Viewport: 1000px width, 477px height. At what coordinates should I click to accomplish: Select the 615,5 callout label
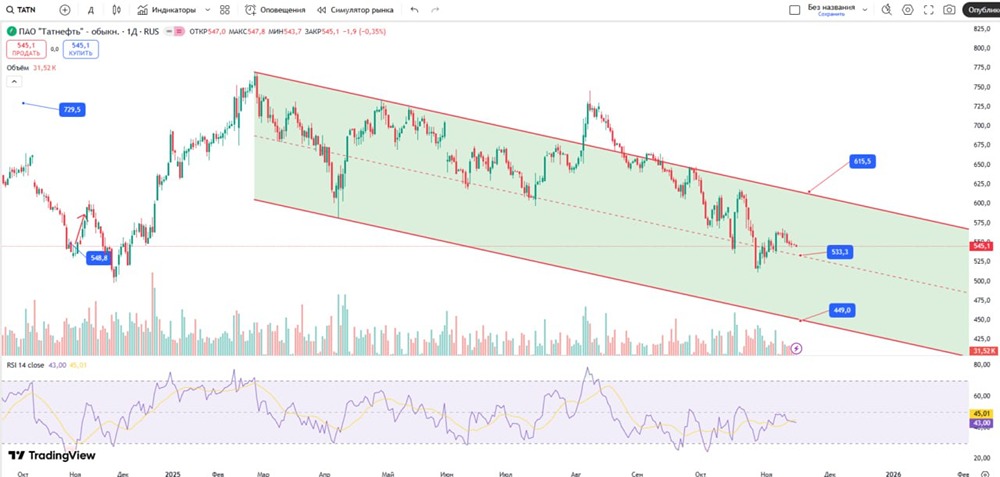pos(861,162)
